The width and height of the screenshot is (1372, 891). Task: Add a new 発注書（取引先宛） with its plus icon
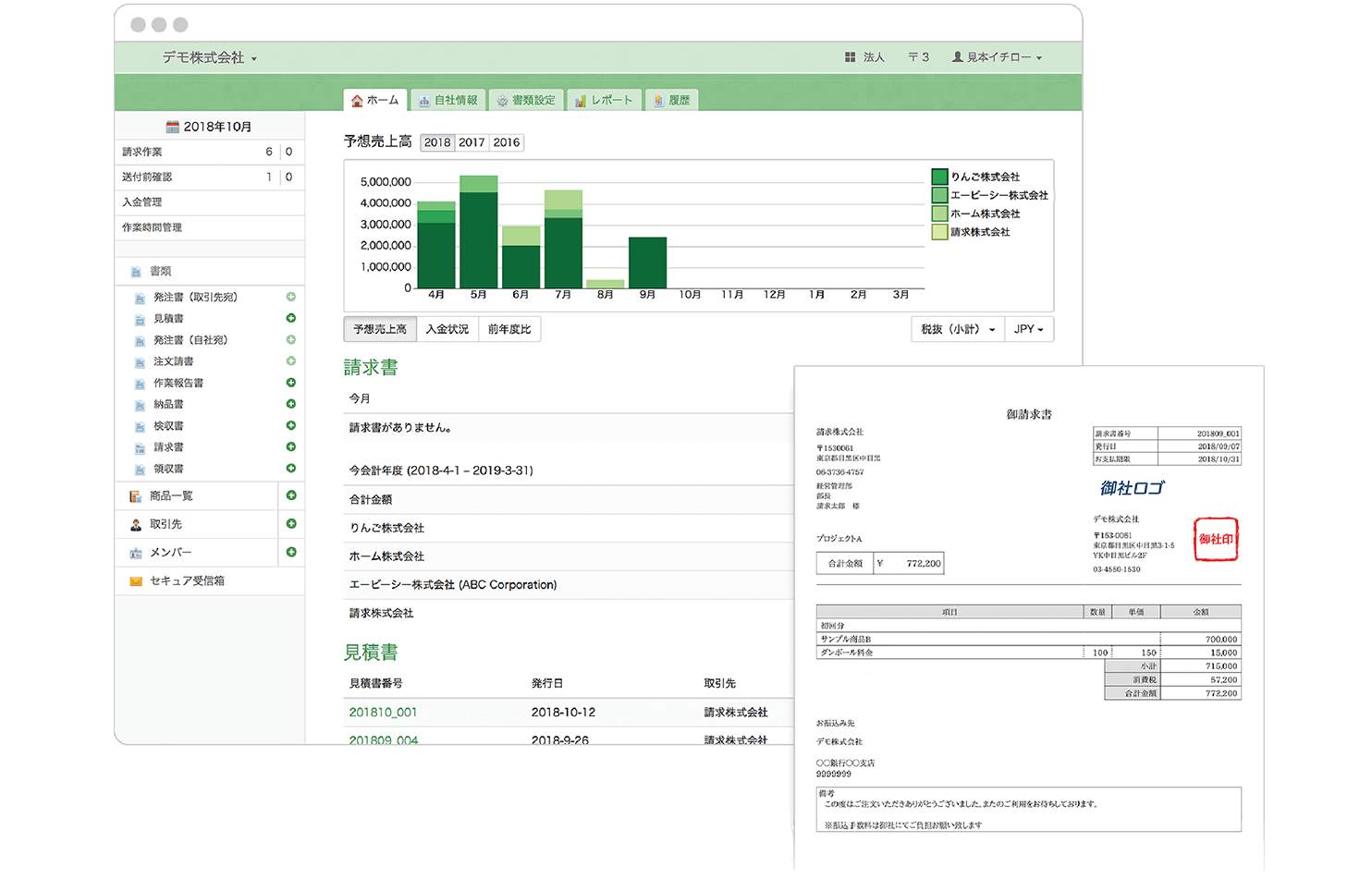[291, 297]
